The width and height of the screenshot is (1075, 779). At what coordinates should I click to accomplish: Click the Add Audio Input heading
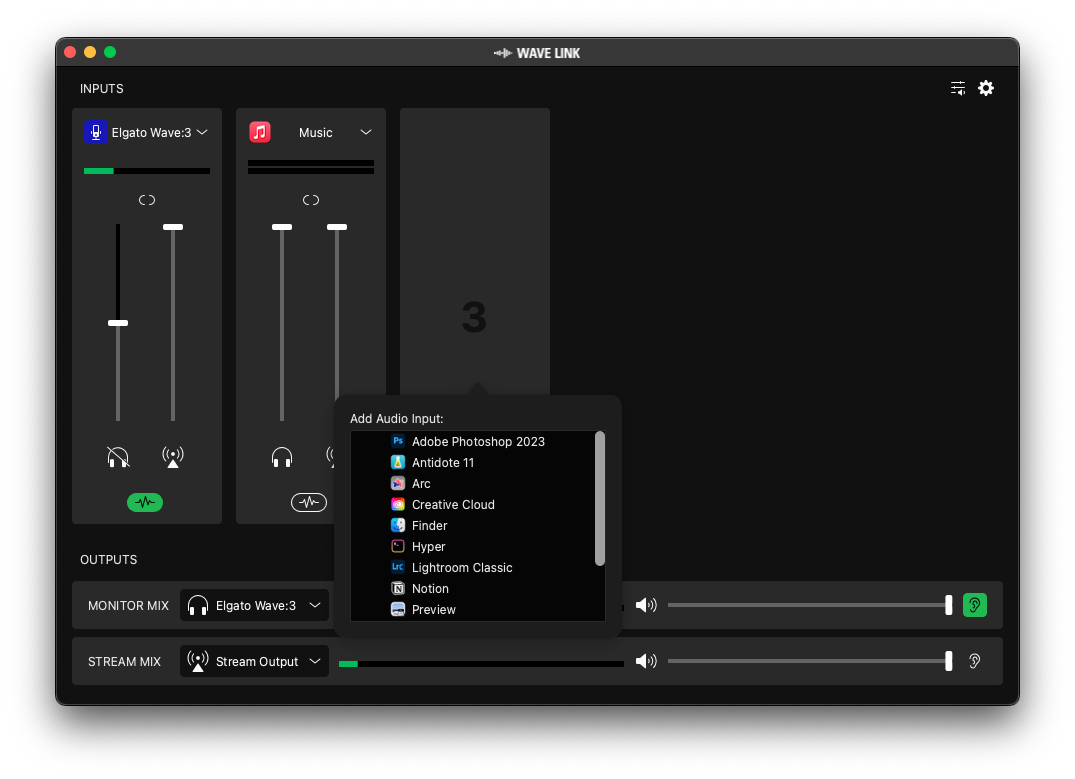[396, 419]
